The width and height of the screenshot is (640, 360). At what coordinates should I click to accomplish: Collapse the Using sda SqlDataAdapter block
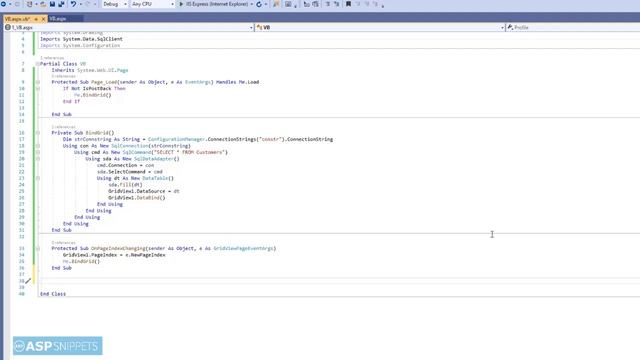[38, 159]
